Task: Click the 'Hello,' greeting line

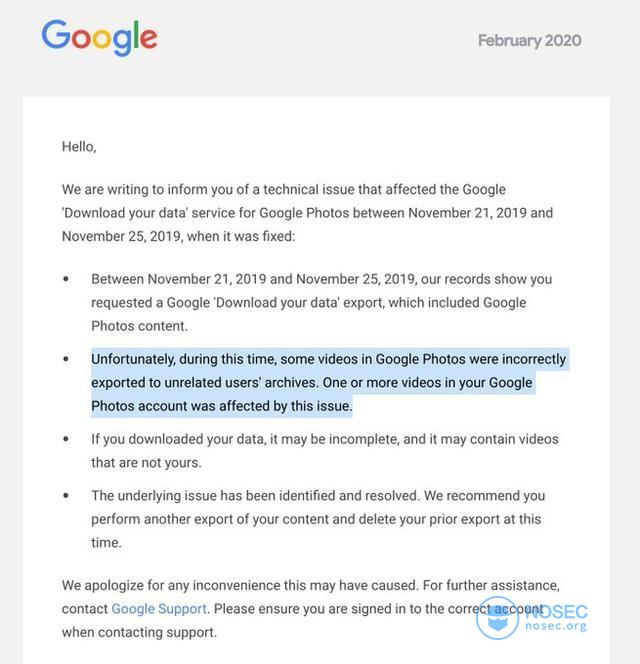Action: (x=79, y=147)
